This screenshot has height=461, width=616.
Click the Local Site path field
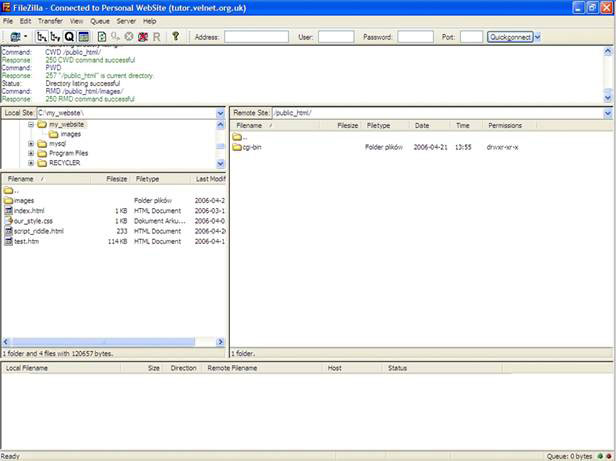point(126,113)
